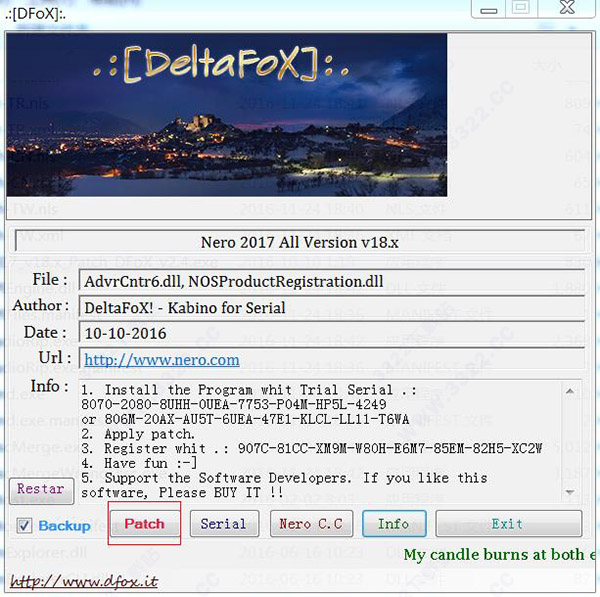Click the Restar button
Image resolution: width=600 pixels, height=597 pixels.
(41, 490)
